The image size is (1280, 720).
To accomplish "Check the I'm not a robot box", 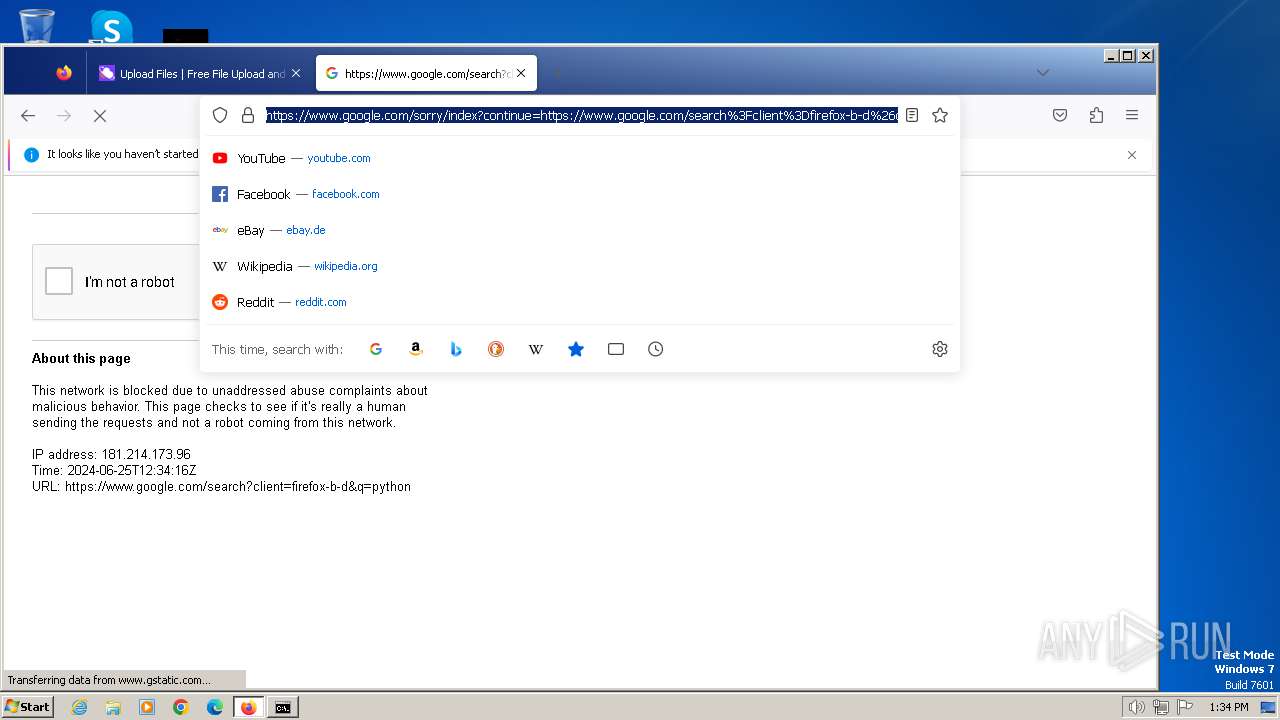I will [59, 282].
